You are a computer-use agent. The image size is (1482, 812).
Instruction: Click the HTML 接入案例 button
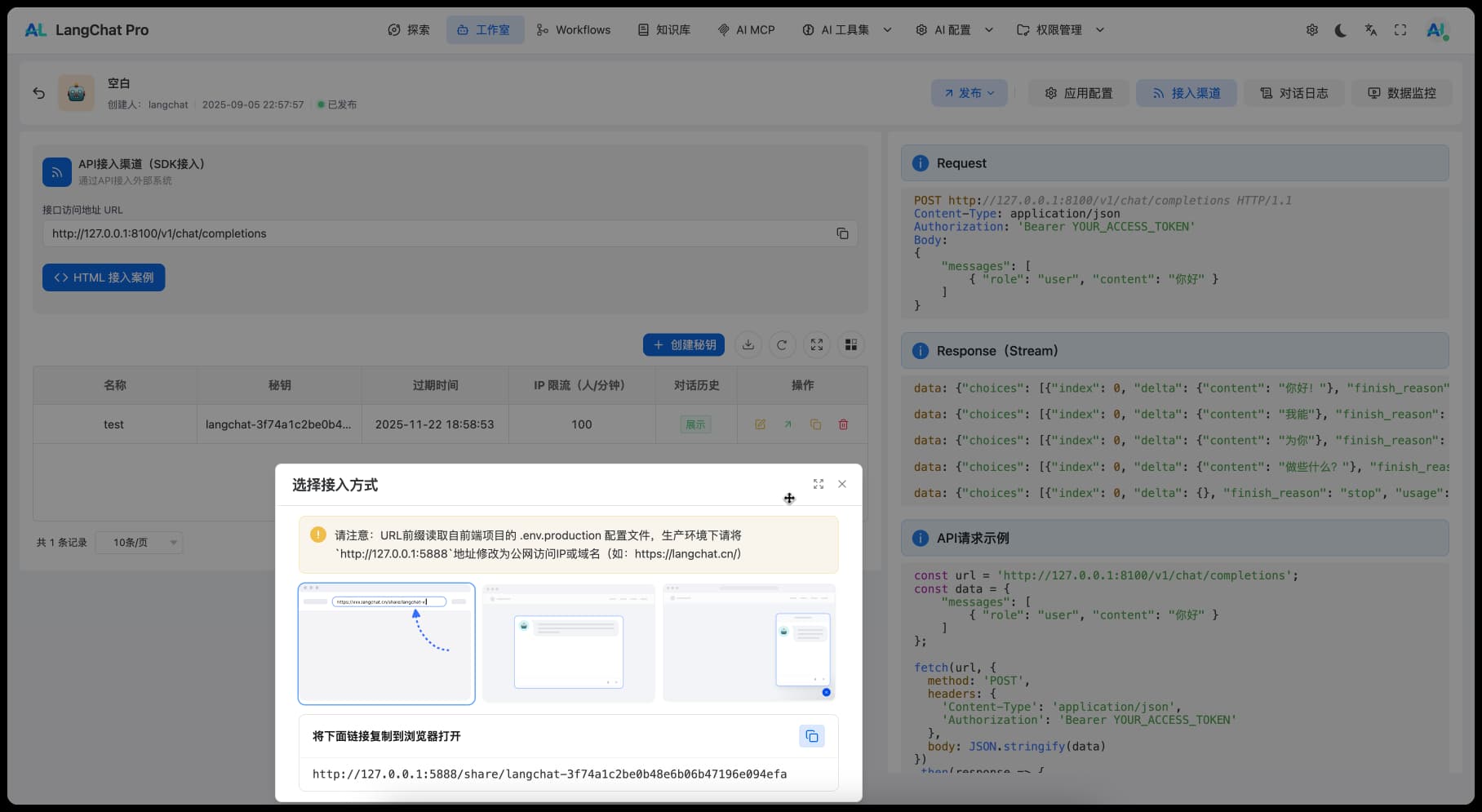[104, 277]
